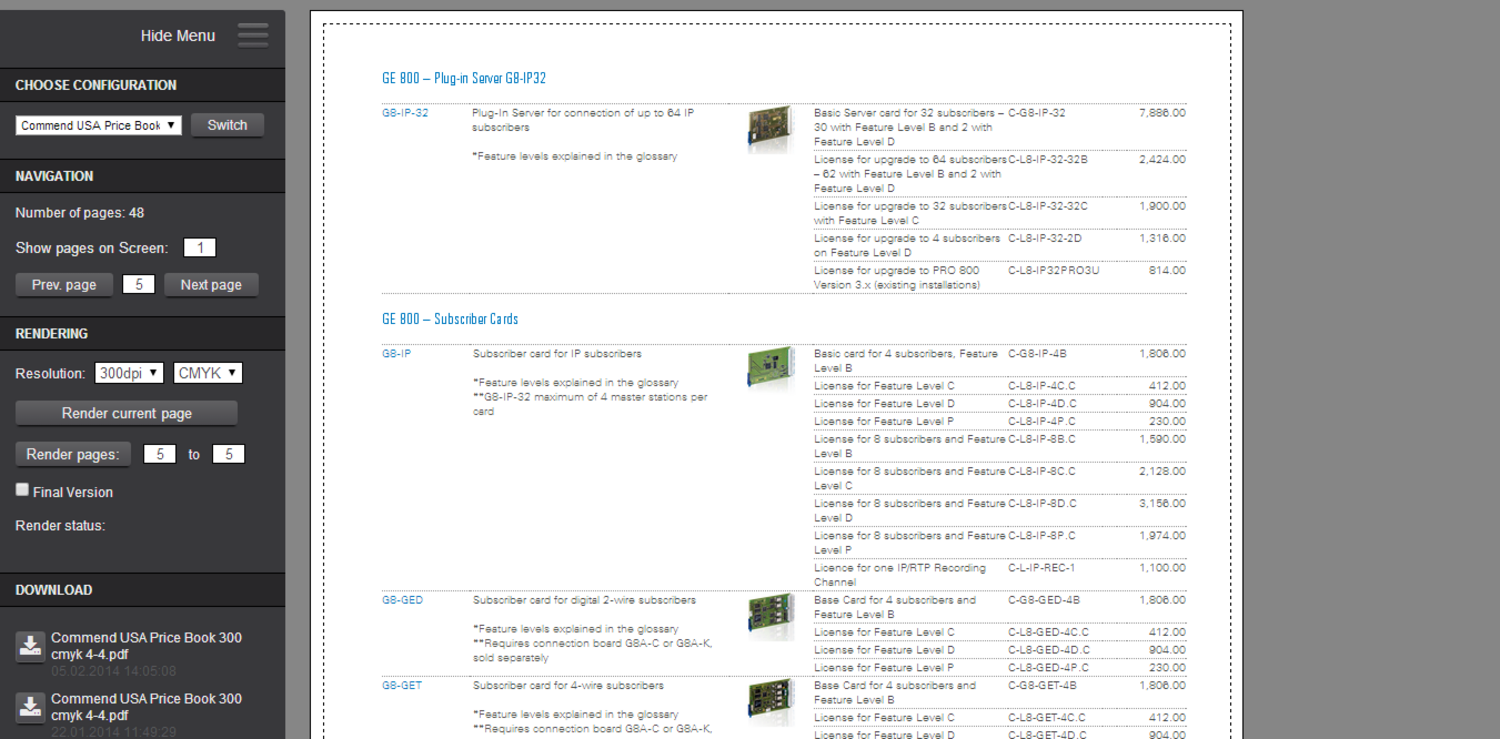The image size is (1500, 739).
Task: Click article code C-G8-IP-32
Action: tap(1037, 113)
